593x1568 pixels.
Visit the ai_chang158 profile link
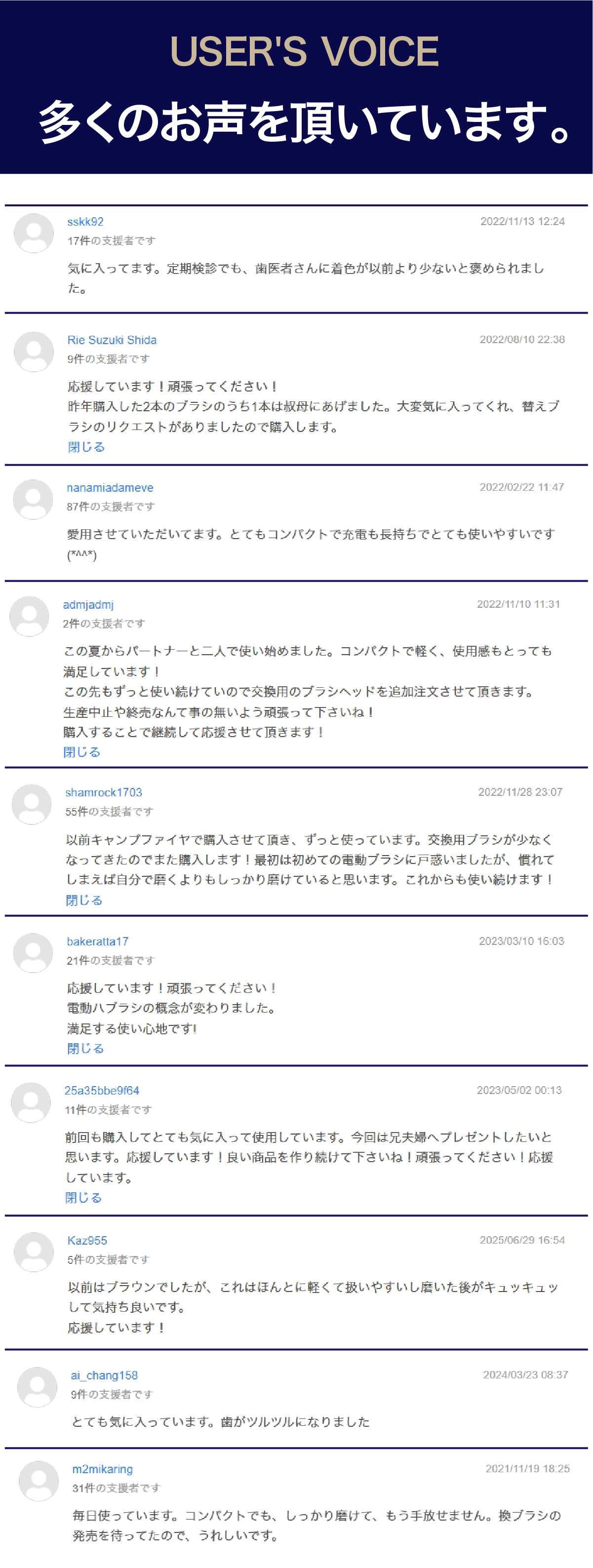tap(104, 1375)
